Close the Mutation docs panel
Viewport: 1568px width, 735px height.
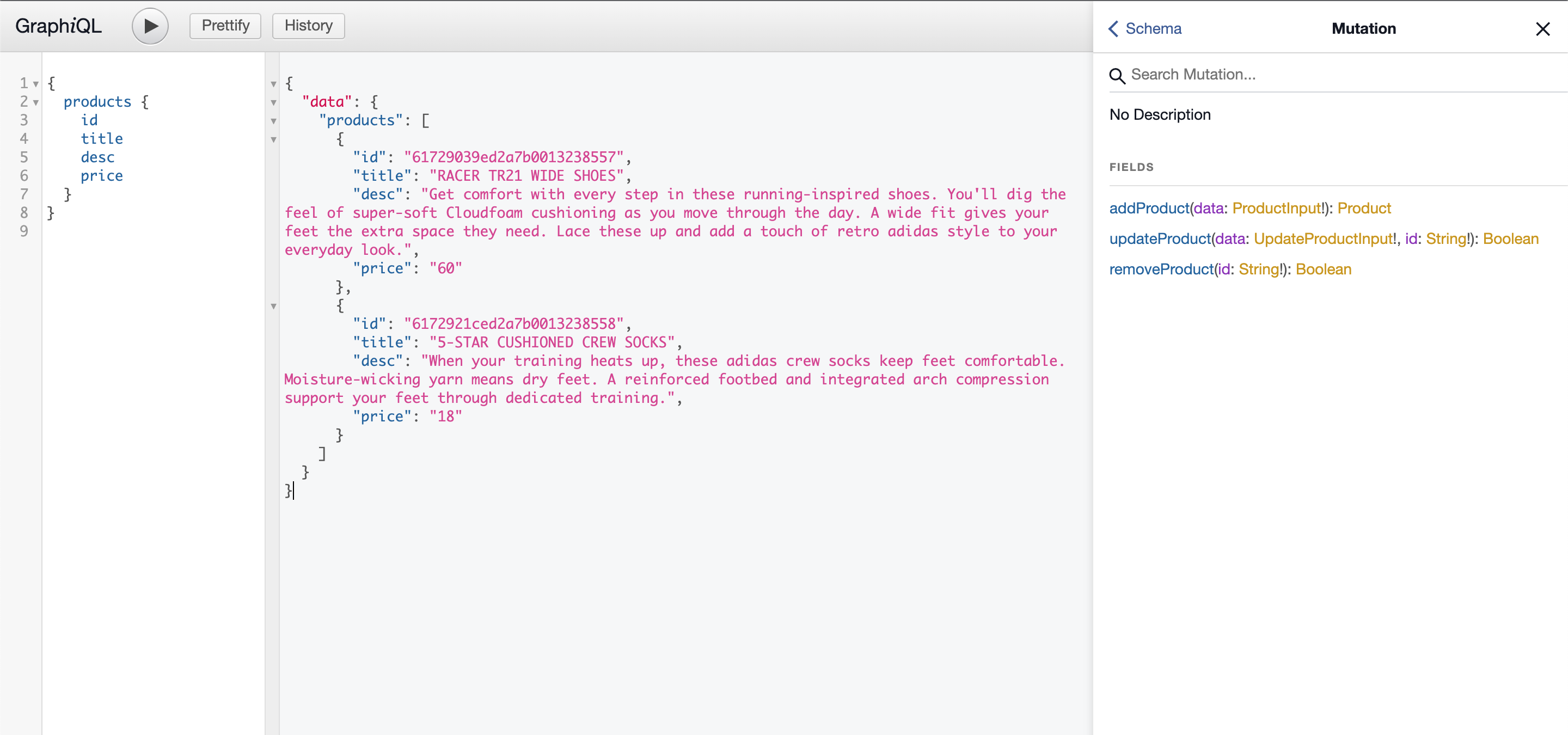coord(1542,29)
